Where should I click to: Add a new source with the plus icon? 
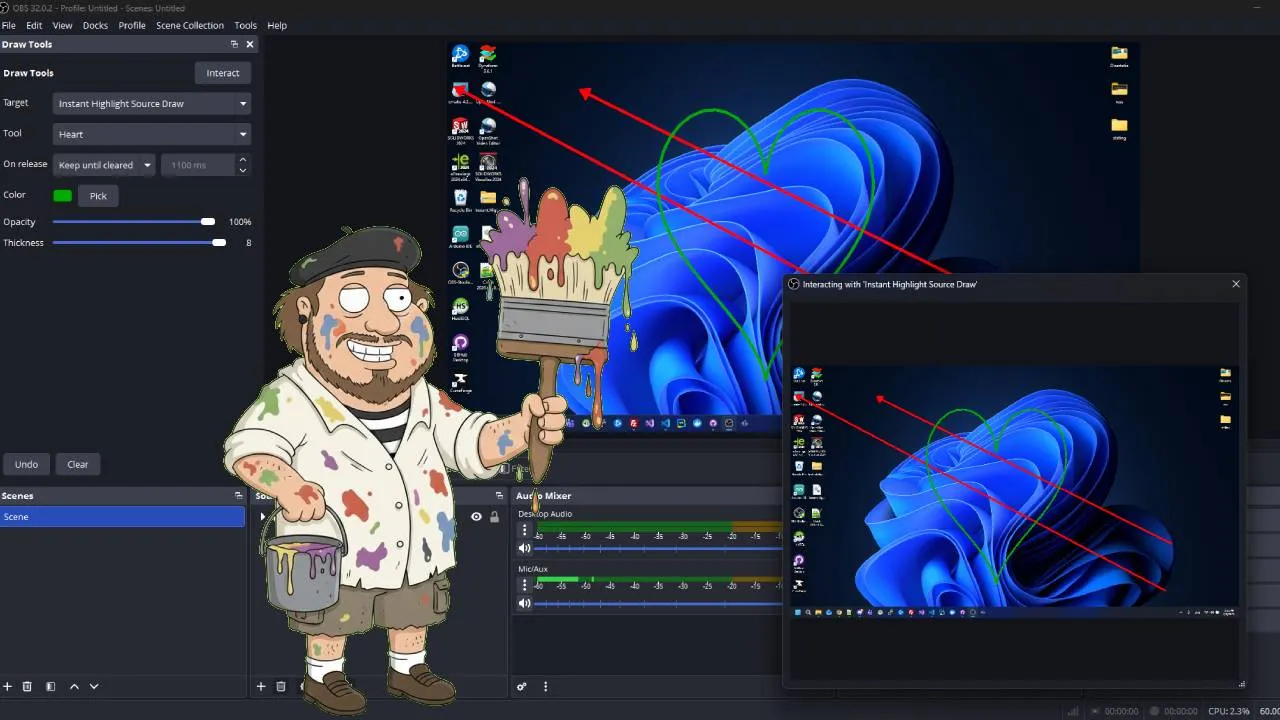click(260, 686)
